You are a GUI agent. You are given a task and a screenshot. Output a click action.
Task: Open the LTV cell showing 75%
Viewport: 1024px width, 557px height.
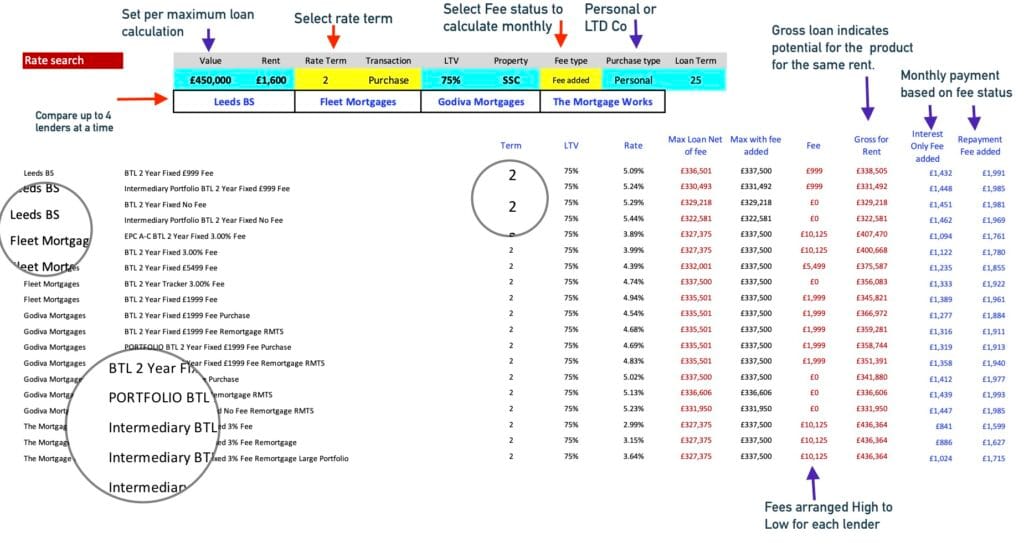[451, 80]
